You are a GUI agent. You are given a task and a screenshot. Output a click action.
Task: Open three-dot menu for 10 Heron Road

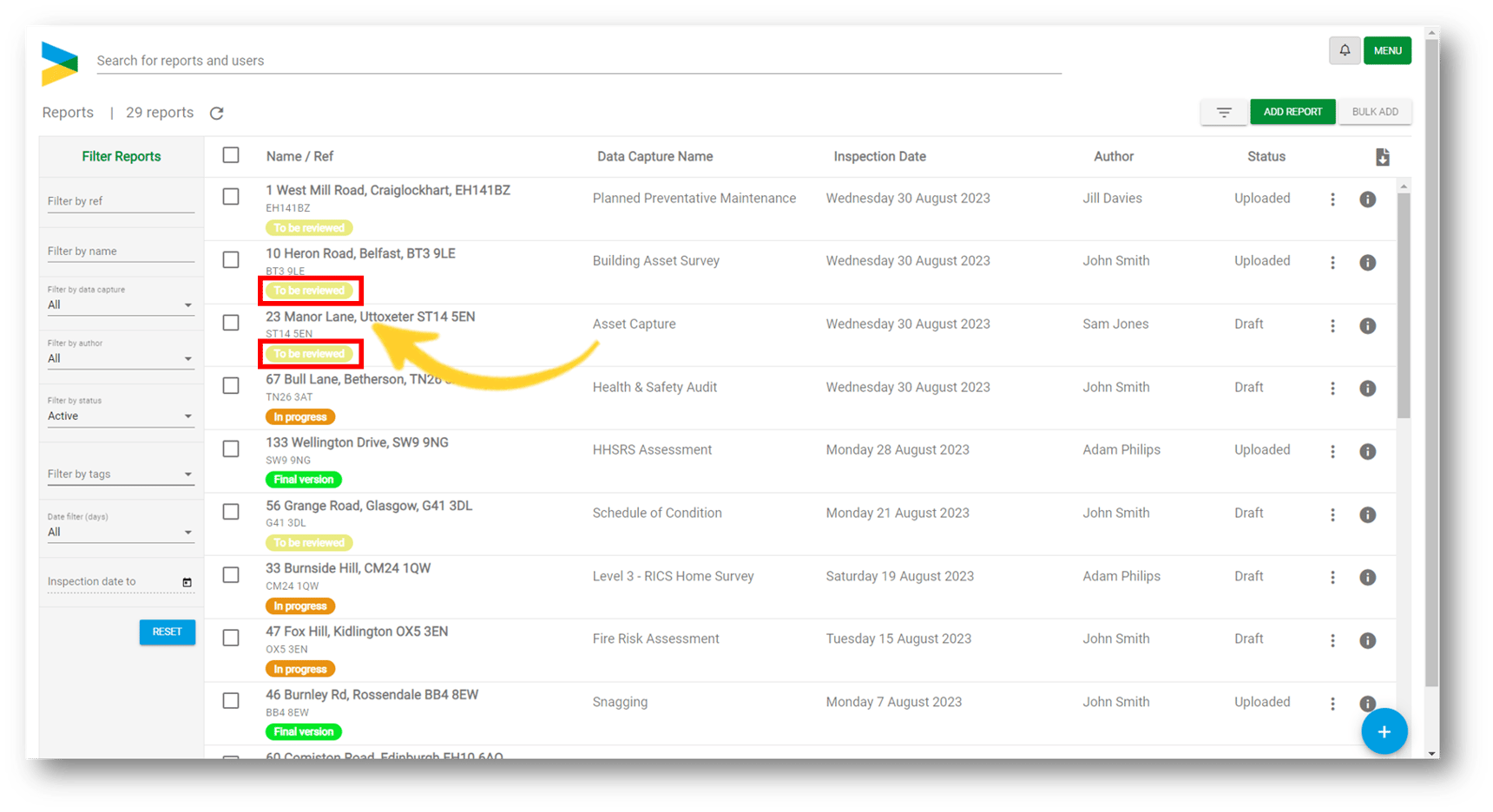point(1332,262)
